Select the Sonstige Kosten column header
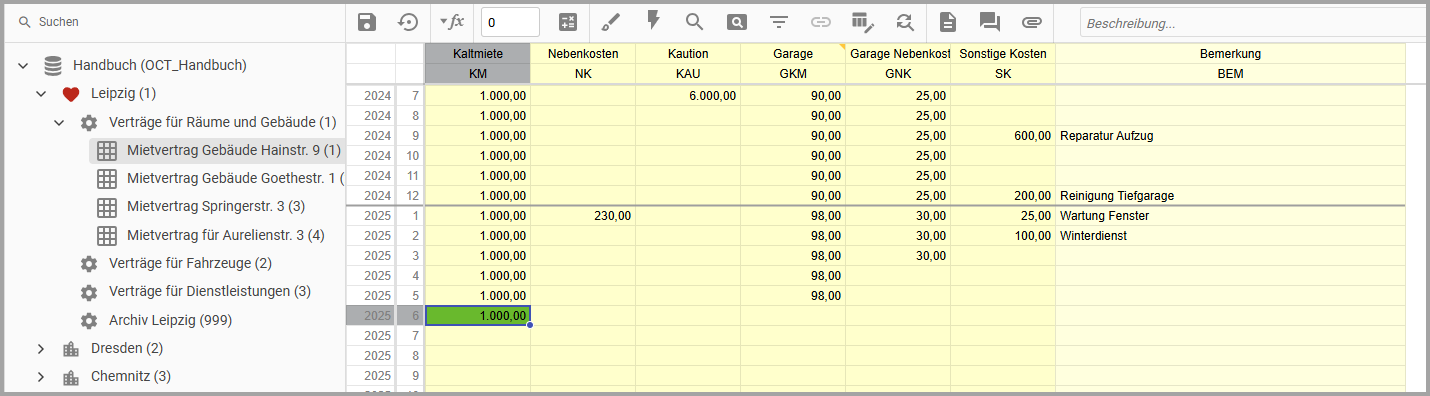Image resolution: width=1430 pixels, height=396 pixels. click(1003, 53)
